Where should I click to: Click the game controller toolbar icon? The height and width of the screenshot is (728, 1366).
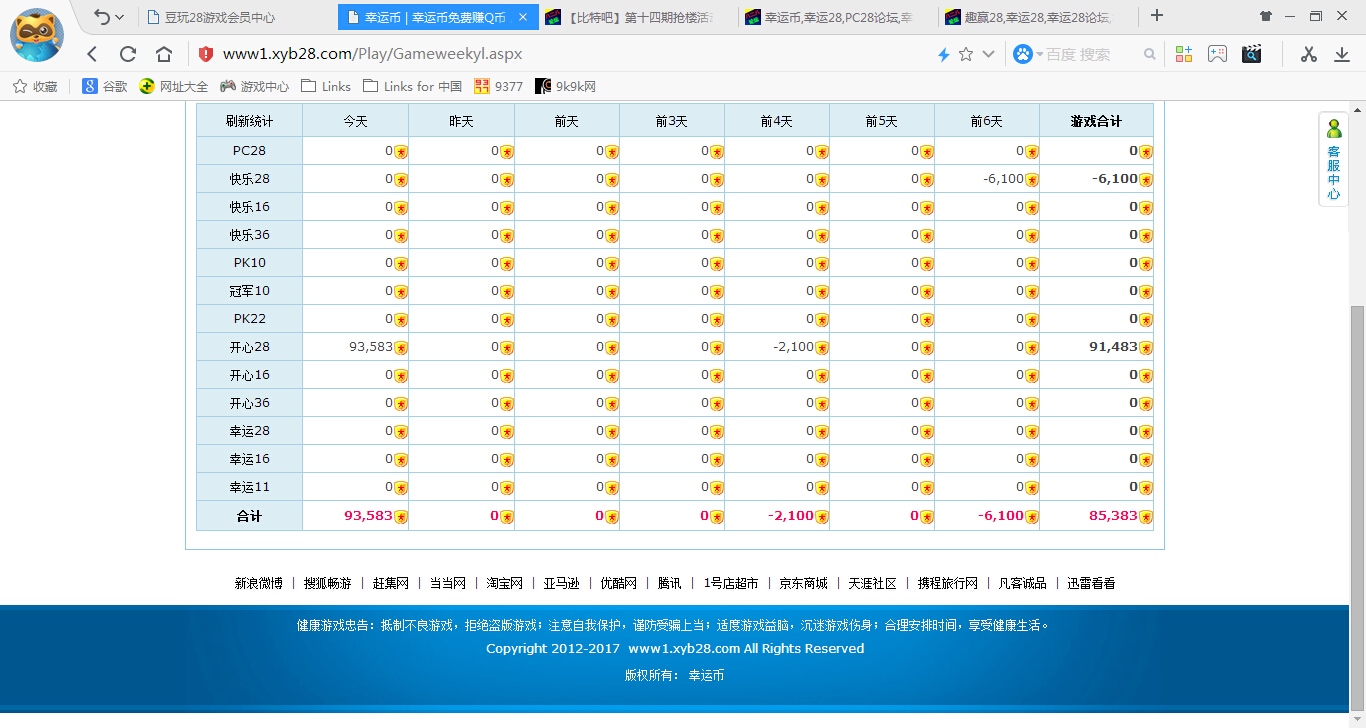pos(1217,54)
